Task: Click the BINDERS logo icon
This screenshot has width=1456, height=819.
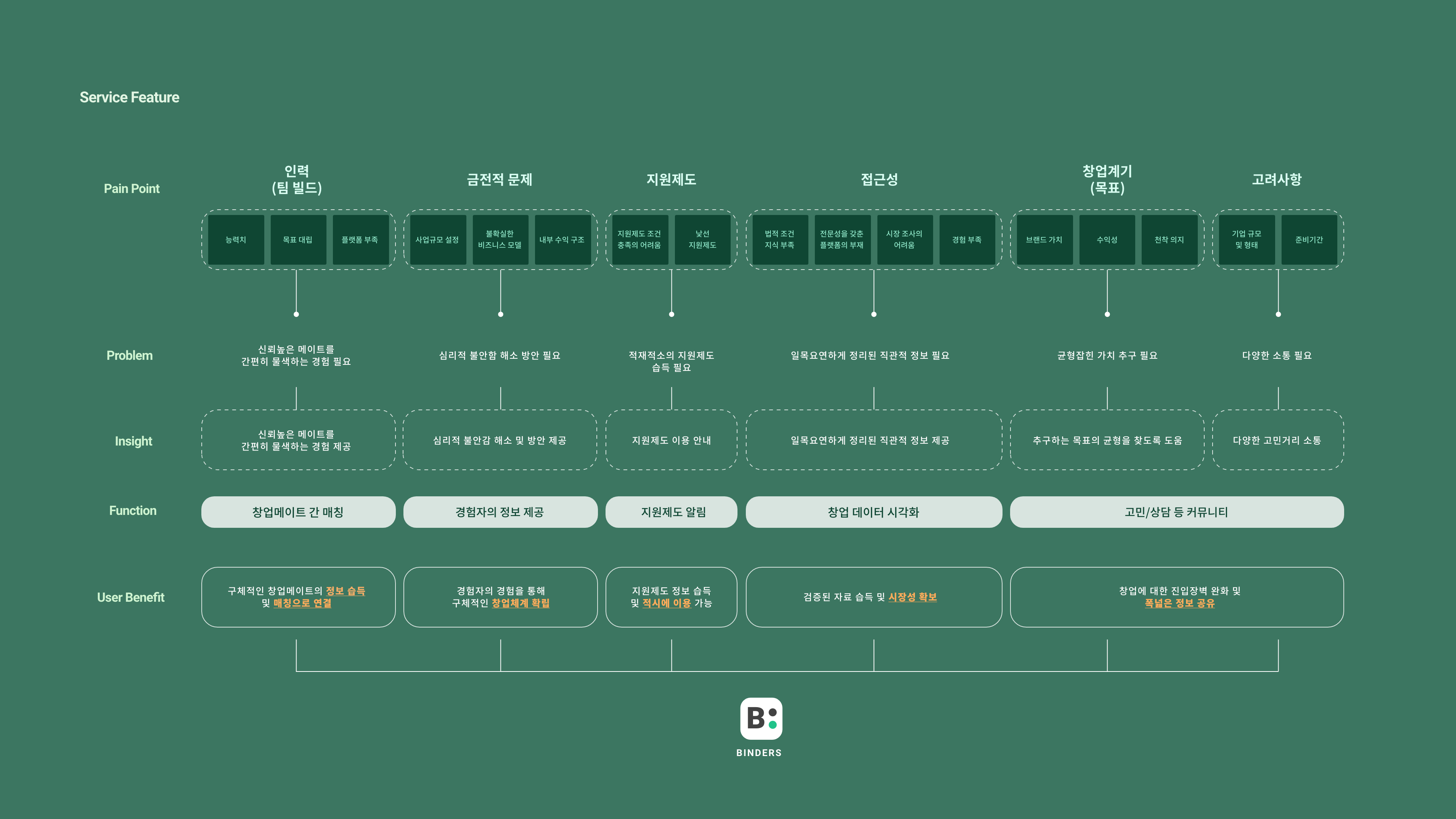Action: (761, 719)
